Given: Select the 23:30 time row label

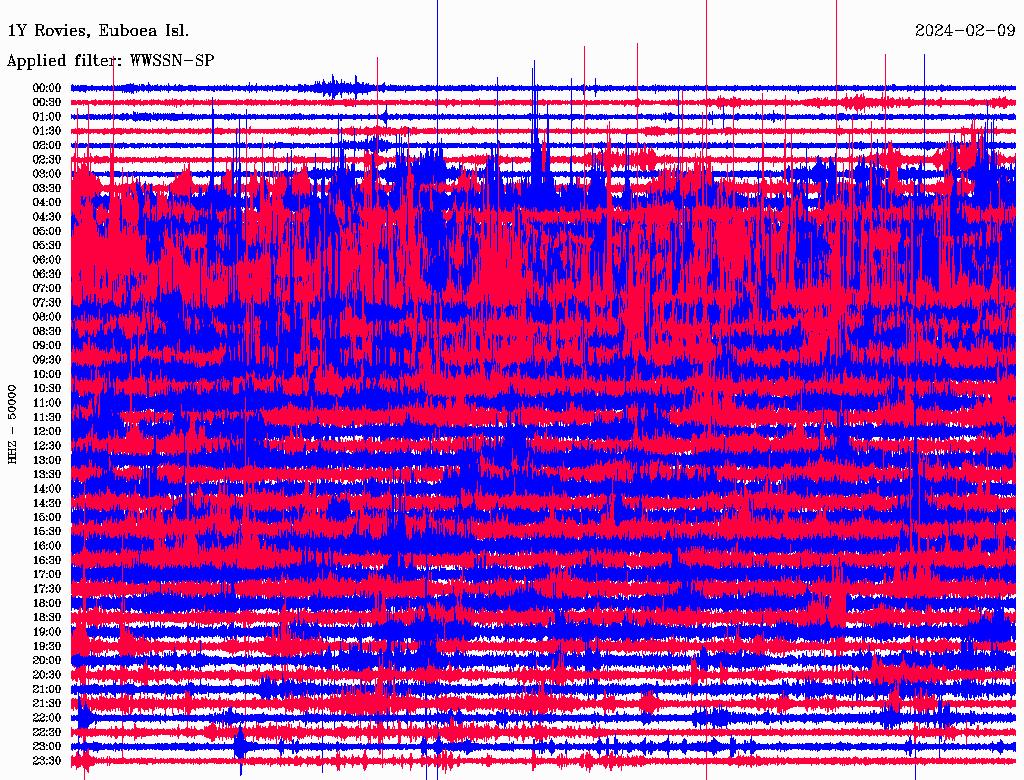Looking at the screenshot, I should point(47,761).
